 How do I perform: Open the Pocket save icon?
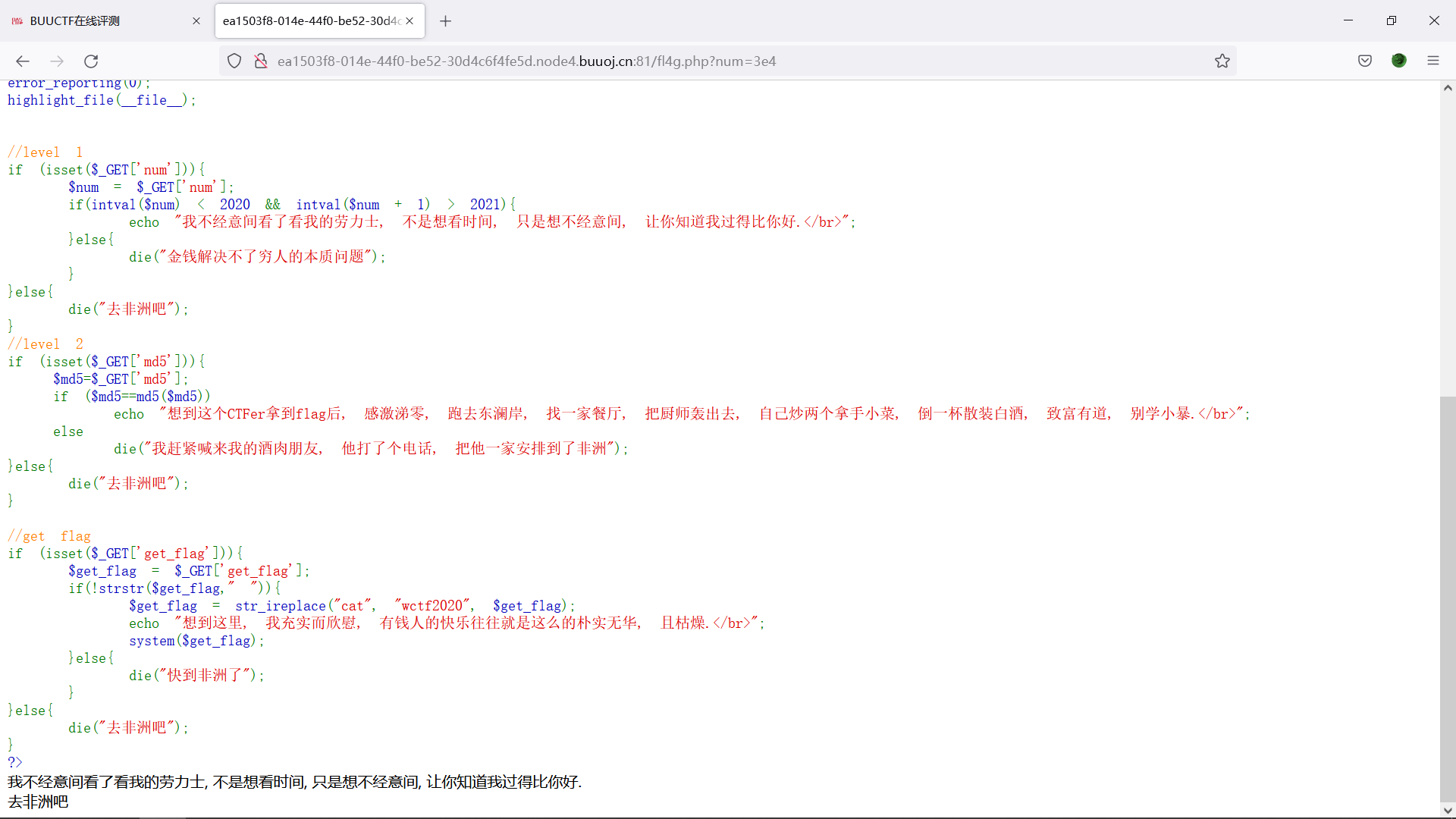pyautogui.click(x=1365, y=61)
